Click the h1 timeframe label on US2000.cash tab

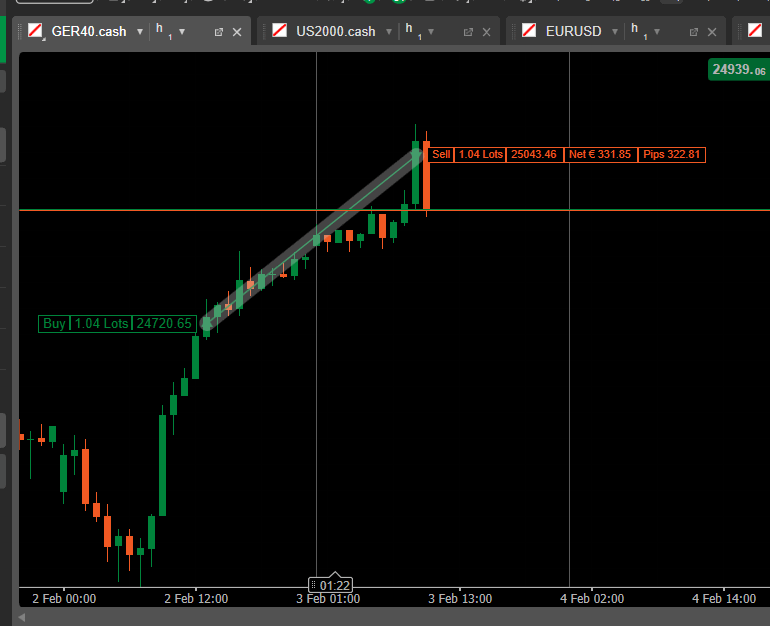[413, 31]
